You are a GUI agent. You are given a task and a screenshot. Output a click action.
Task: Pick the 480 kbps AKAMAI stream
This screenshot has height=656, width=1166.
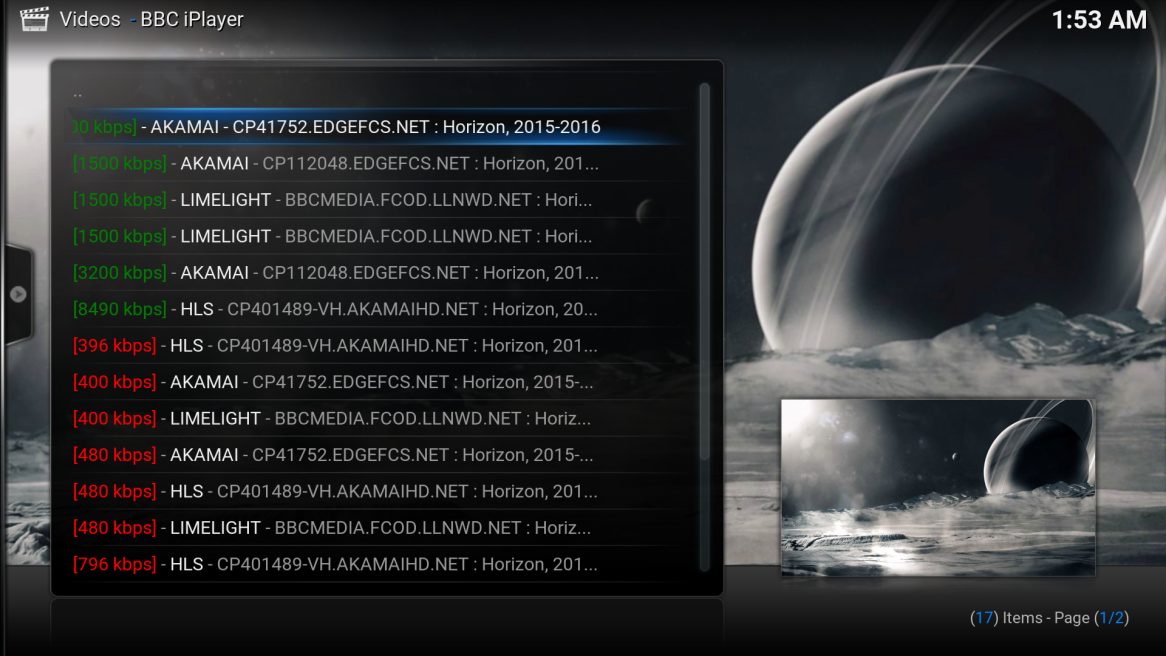379,455
